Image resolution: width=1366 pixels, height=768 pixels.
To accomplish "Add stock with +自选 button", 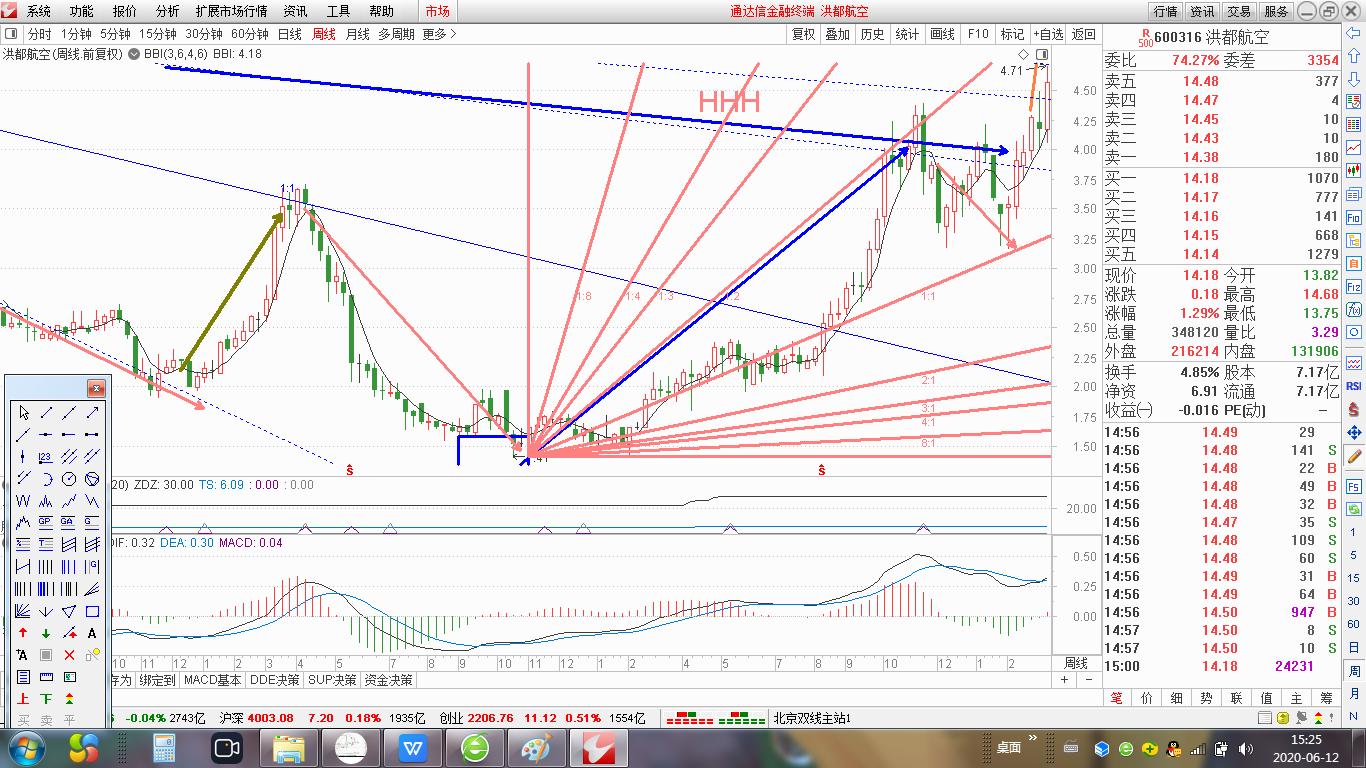I will tap(1049, 34).
